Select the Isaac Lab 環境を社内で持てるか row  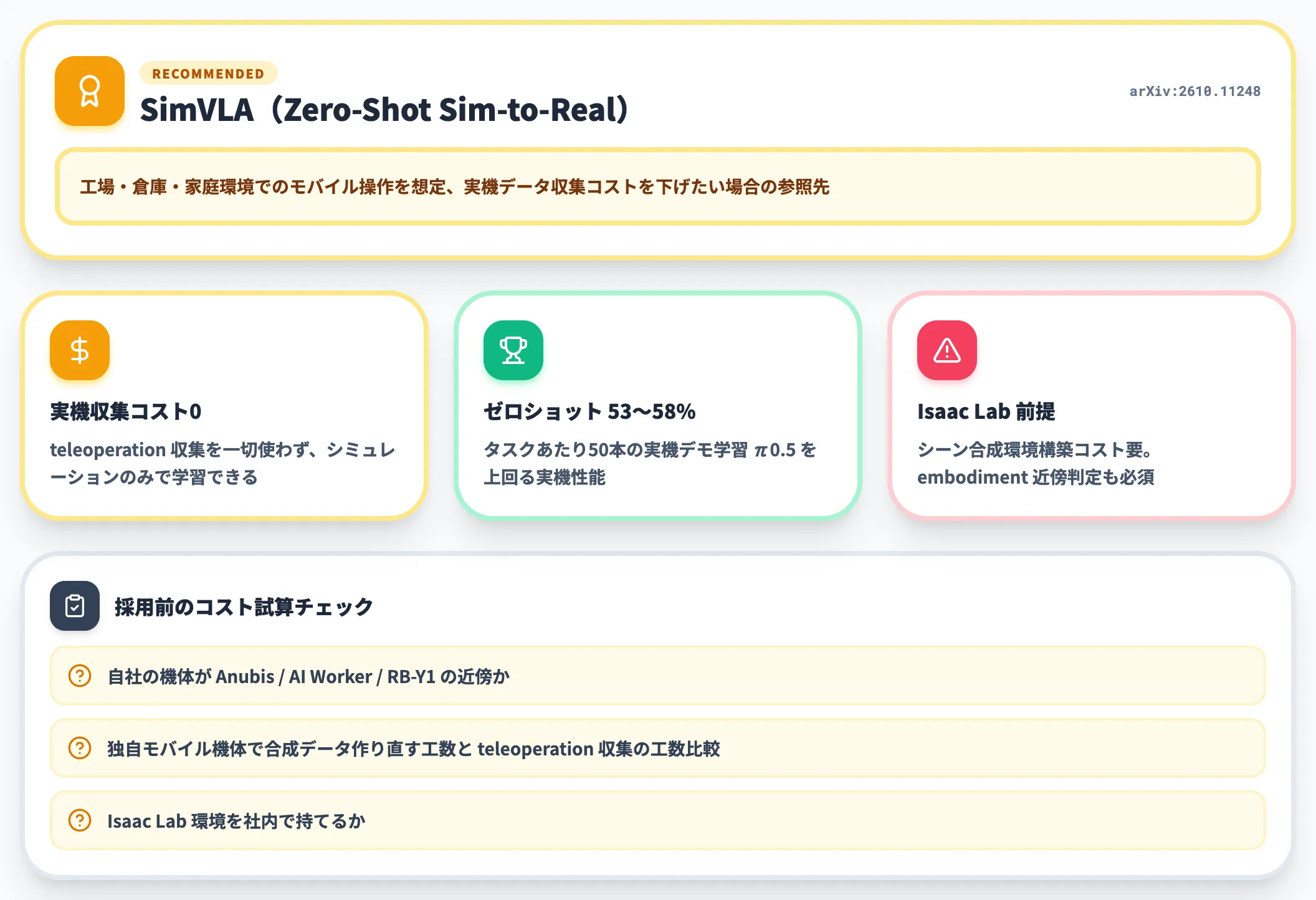658,820
